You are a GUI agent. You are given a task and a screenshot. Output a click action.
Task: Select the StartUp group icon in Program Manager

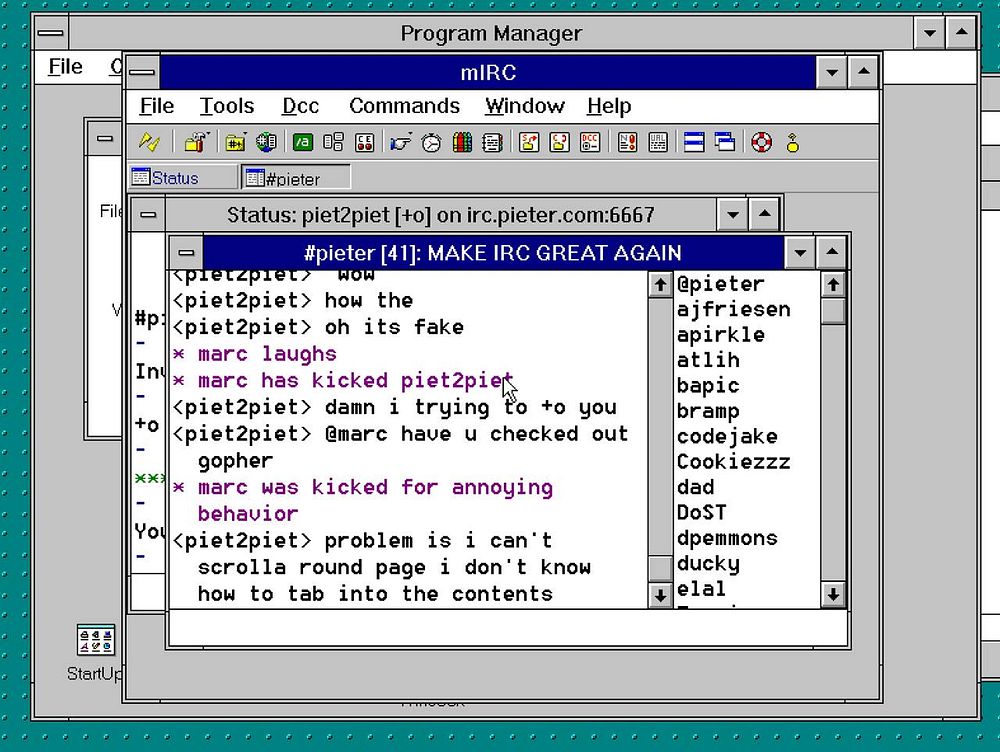[x=96, y=652]
